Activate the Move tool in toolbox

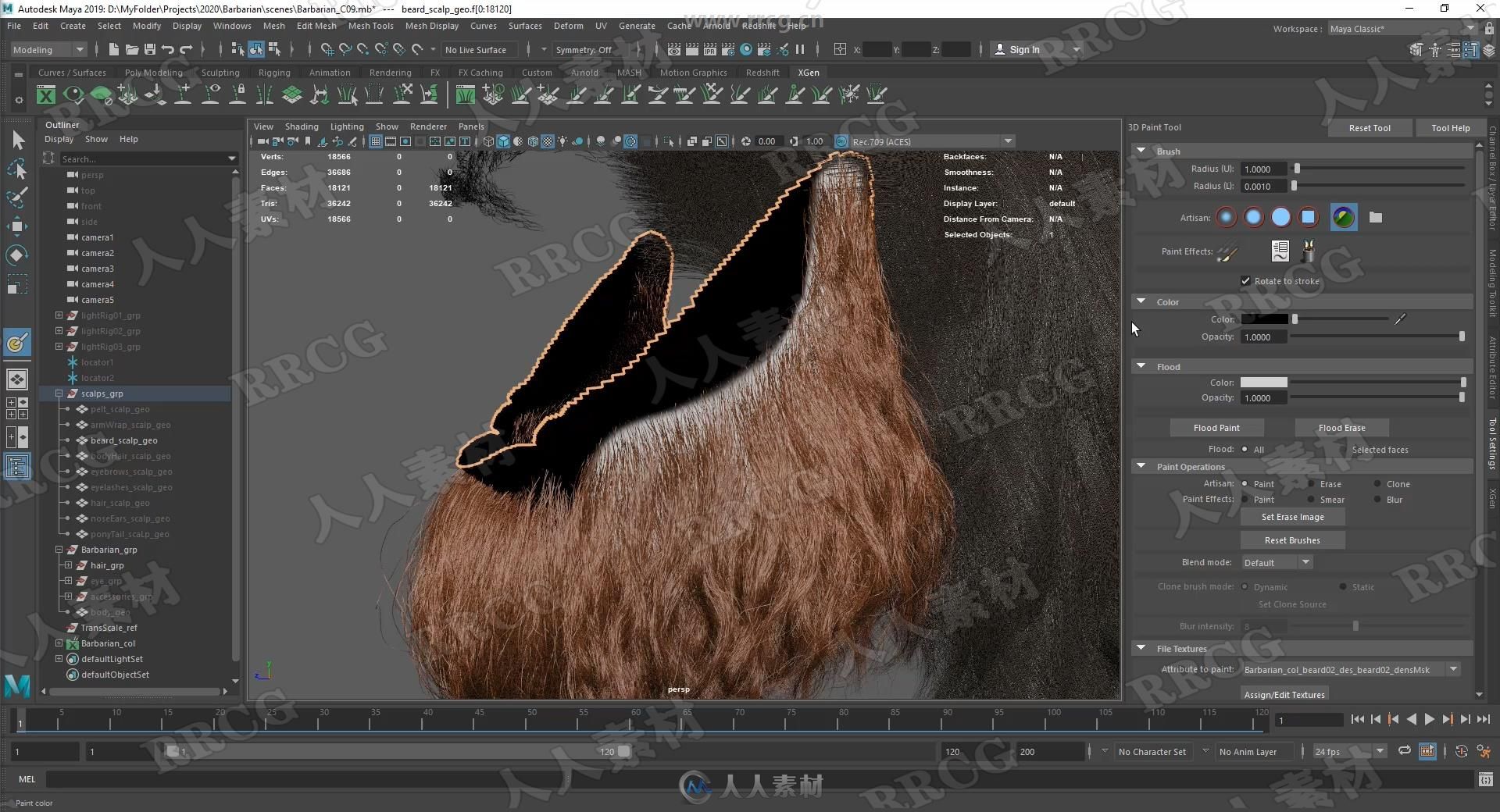(x=17, y=226)
